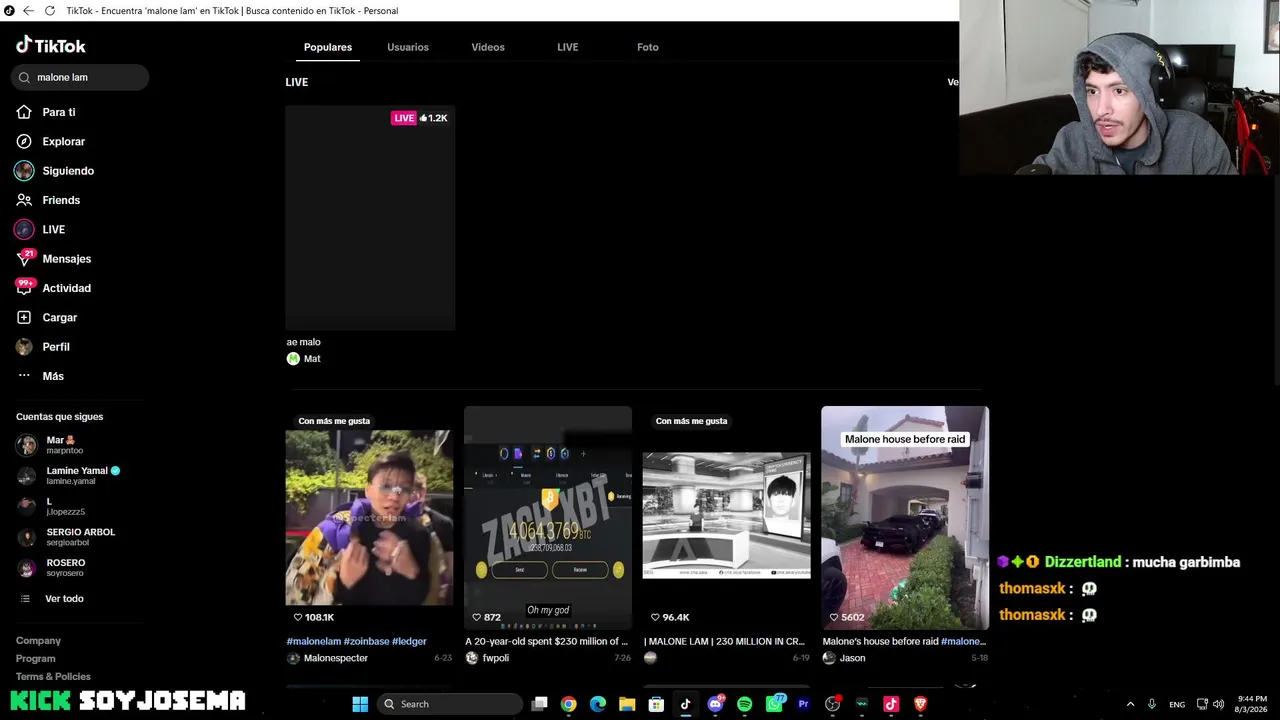Open OBS Studio from the taskbar

click(832, 704)
